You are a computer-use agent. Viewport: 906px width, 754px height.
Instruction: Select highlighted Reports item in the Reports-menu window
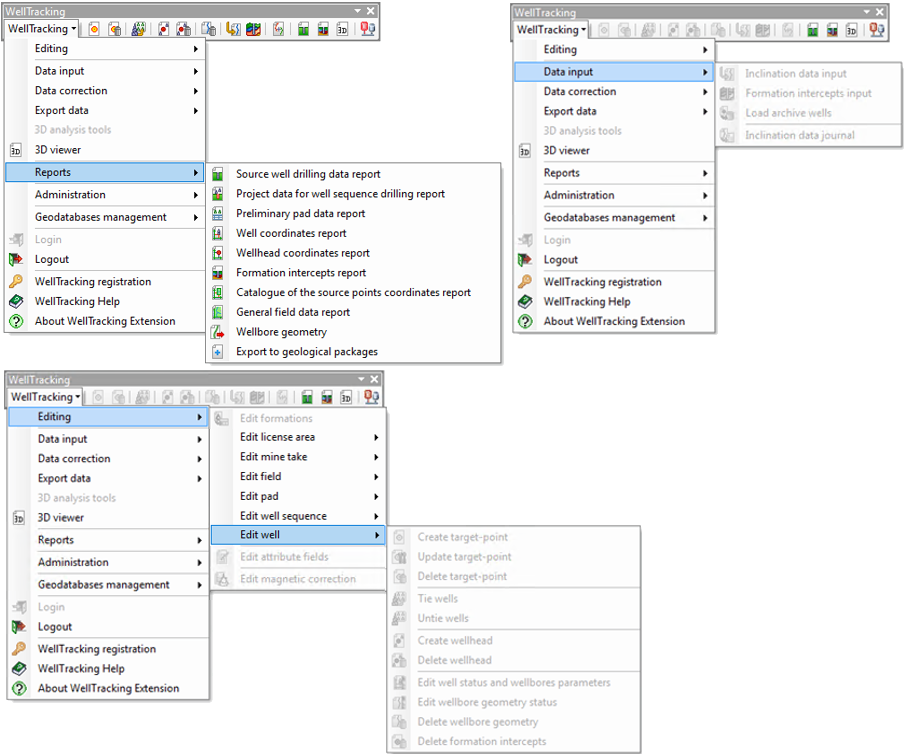coord(105,172)
